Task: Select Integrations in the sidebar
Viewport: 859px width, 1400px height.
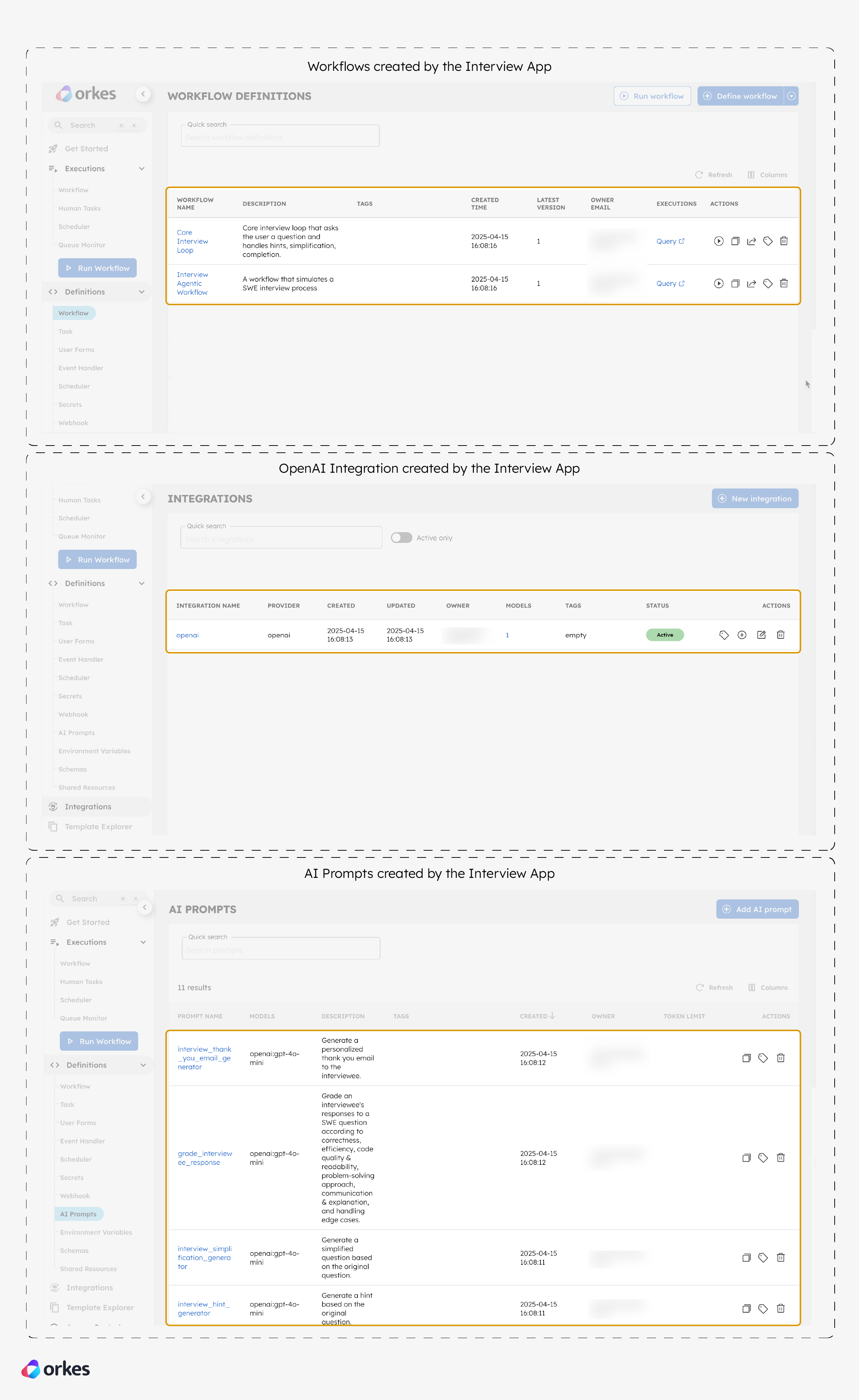Action: [88, 806]
